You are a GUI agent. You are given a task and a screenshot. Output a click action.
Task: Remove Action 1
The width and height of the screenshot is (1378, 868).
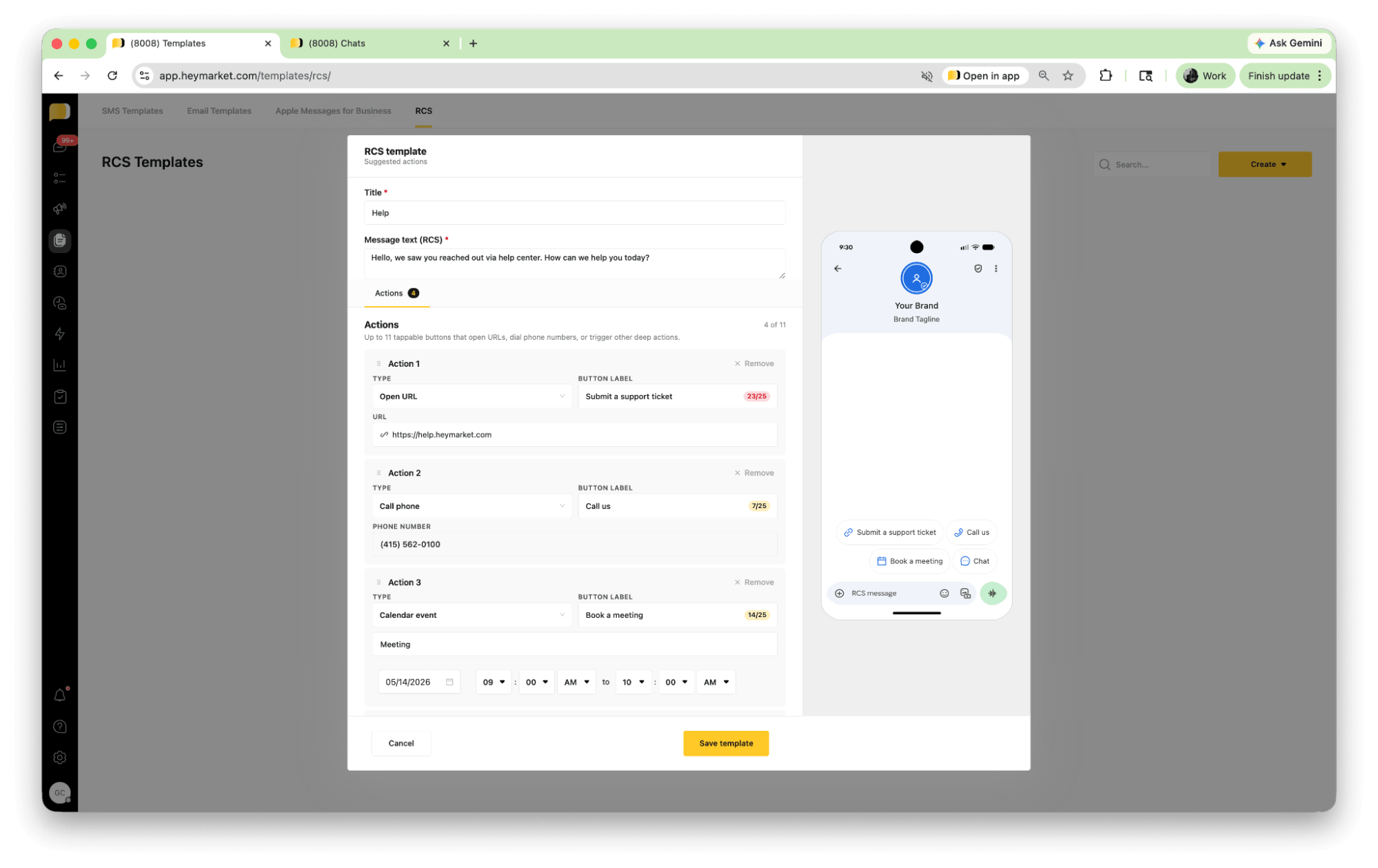[x=754, y=363]
